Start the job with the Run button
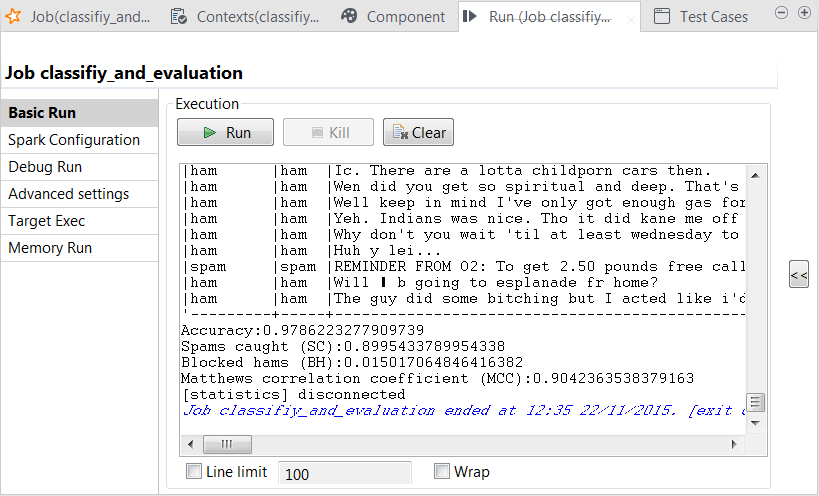 pos(226,132)
